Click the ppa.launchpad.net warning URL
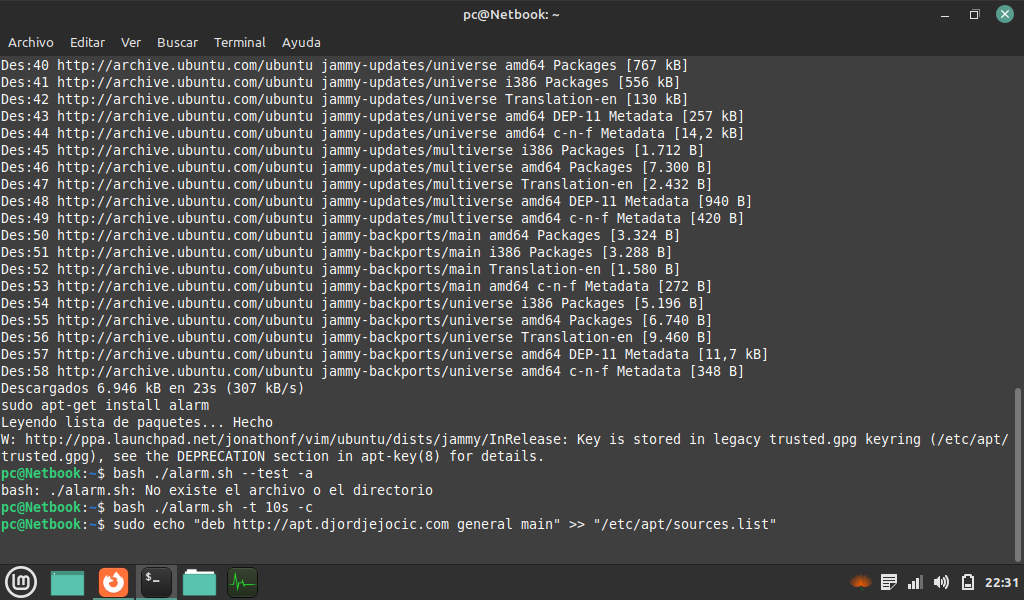The width and height of the screenshot is (1024, 600). [296, 439]
